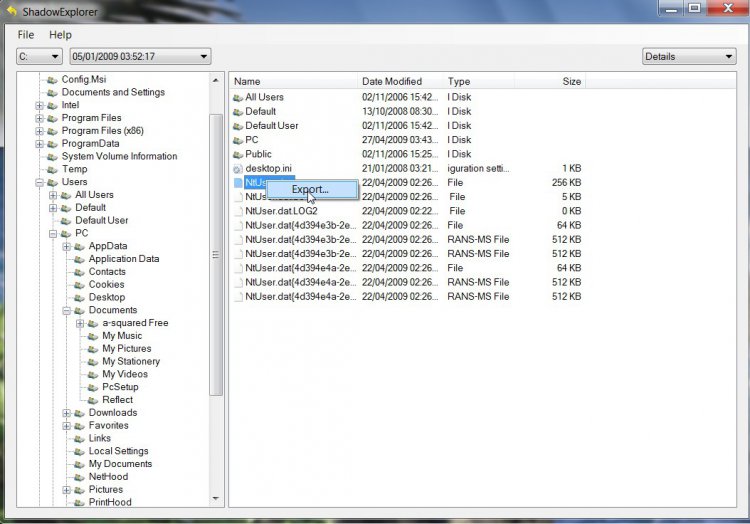This screenshot has height=524, width=750.
Task: Expand All Users in the tree
Action: pyautogui.click(x=53, y=195)
